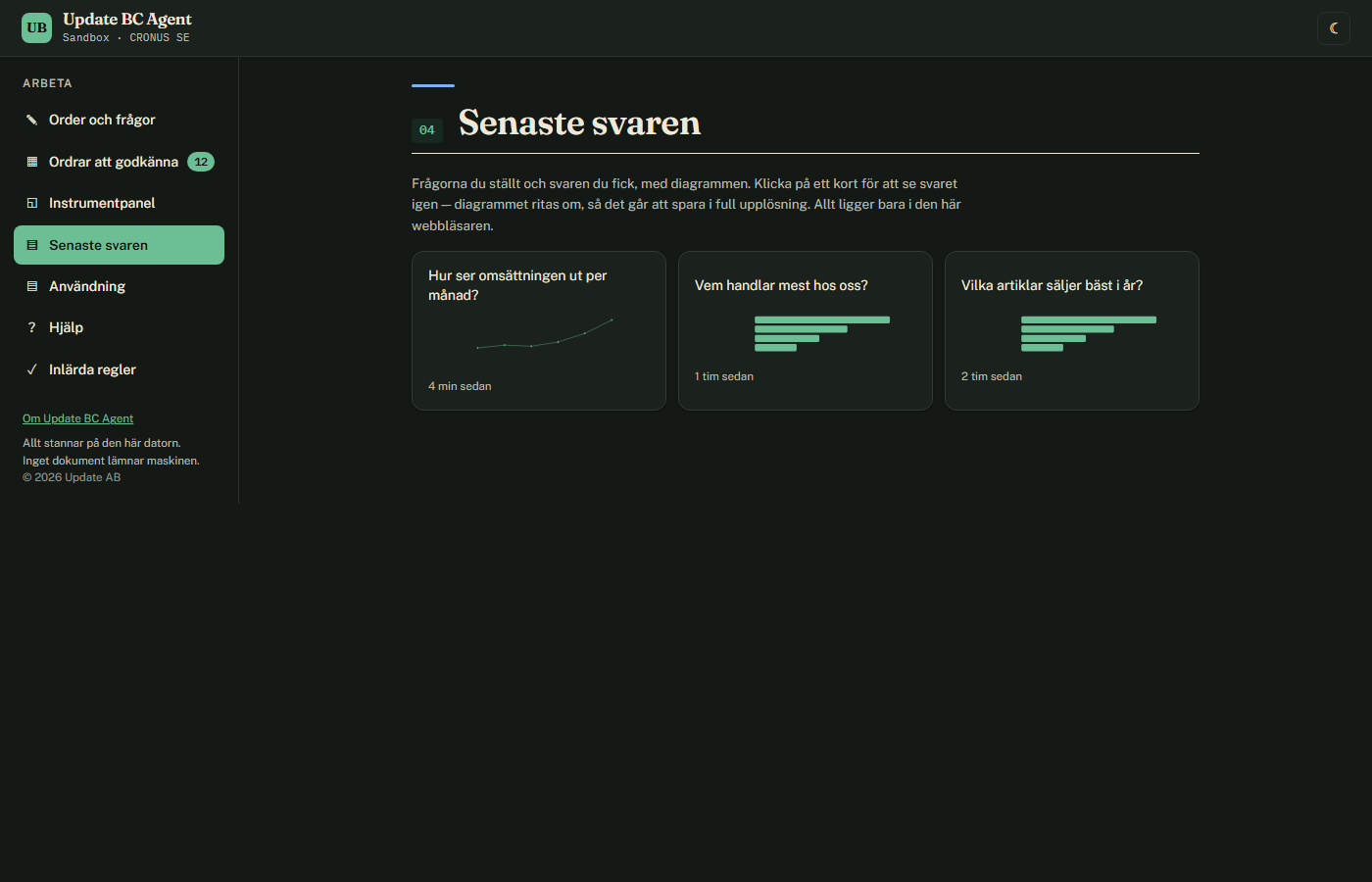This screenshot has height=882, width=1372.
Task: Click the bar chart thumbnail under Vem handlar mest
Action: click(822, 333)
